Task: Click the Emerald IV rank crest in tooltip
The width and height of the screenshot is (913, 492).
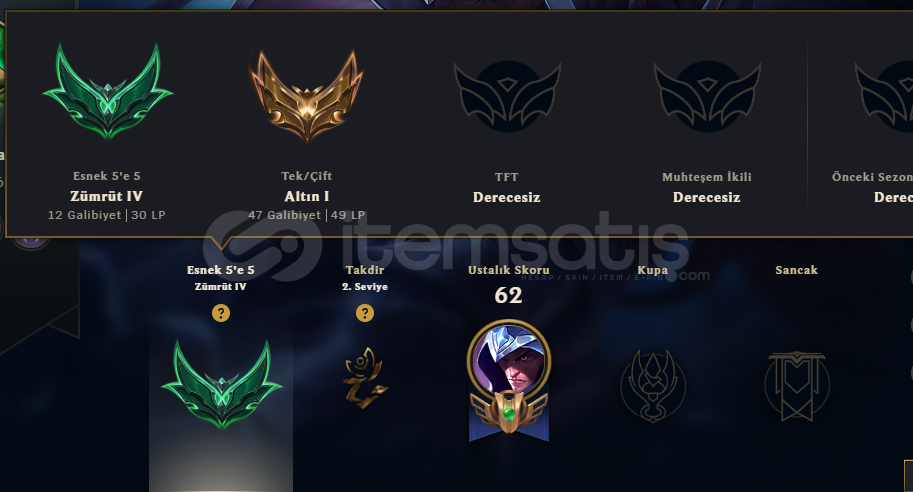Action: 108,91
